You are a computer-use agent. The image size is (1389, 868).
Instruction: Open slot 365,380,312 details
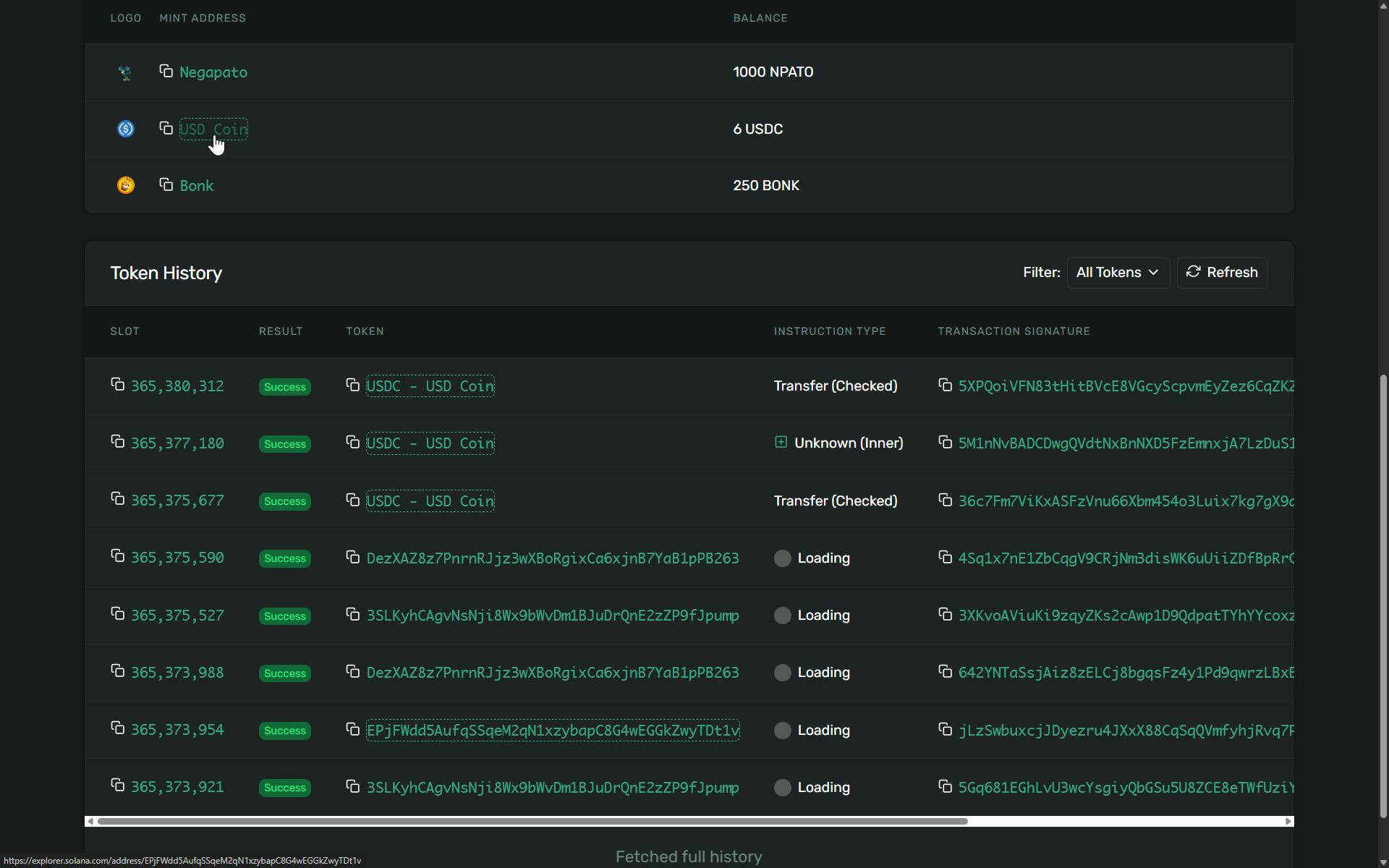(x=177, y=386)
